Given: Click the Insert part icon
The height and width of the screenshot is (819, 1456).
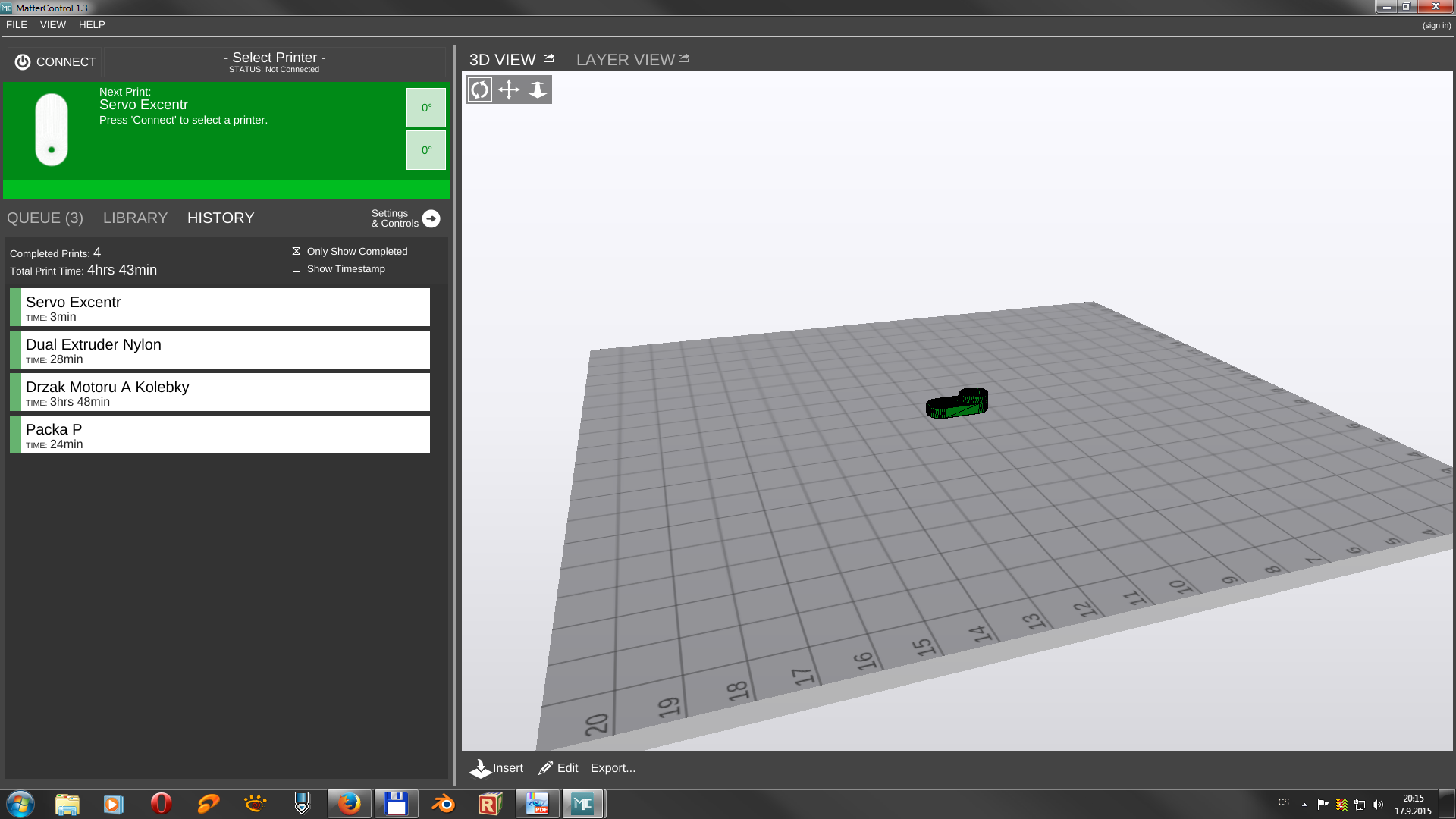Looking at the screenshot, I should 480,768.
